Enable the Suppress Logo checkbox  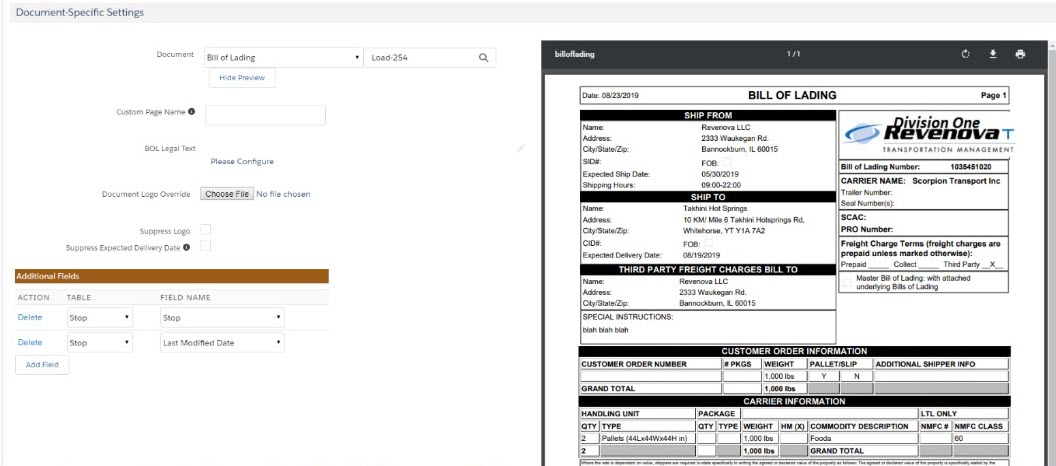(205, 230)
